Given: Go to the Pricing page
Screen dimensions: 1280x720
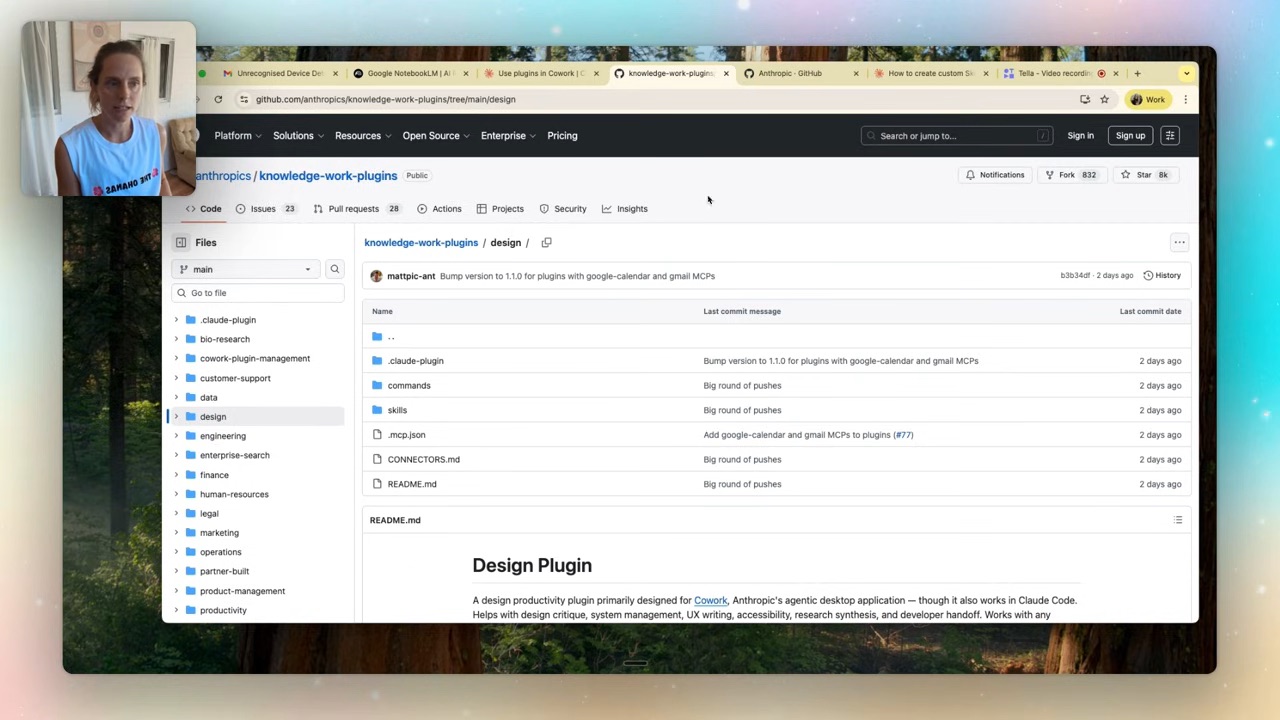Looking at the screenshot, I should [x=562, y=136].
